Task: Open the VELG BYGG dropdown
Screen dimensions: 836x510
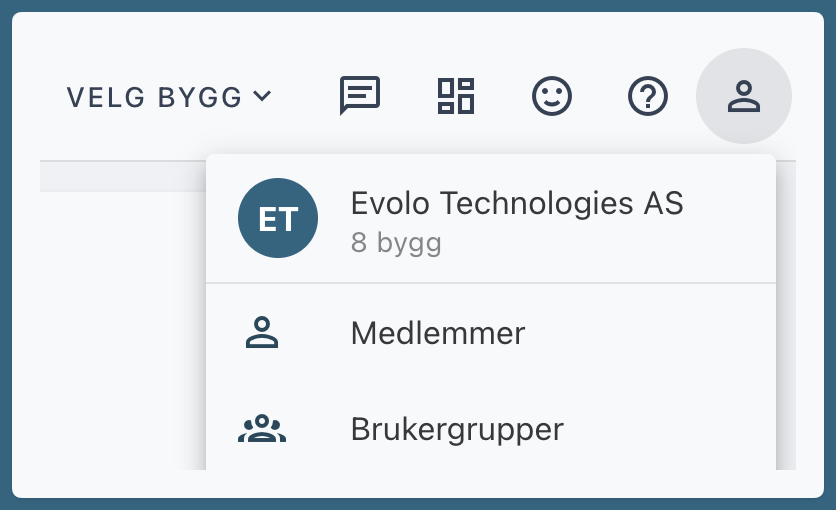Action: [169, 97]
